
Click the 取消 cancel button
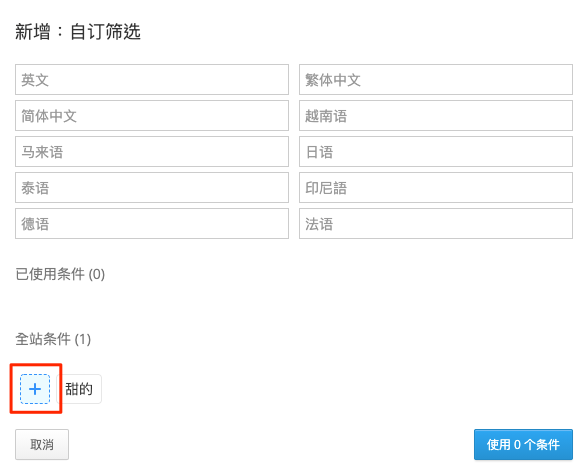click(x=42, y=444)
